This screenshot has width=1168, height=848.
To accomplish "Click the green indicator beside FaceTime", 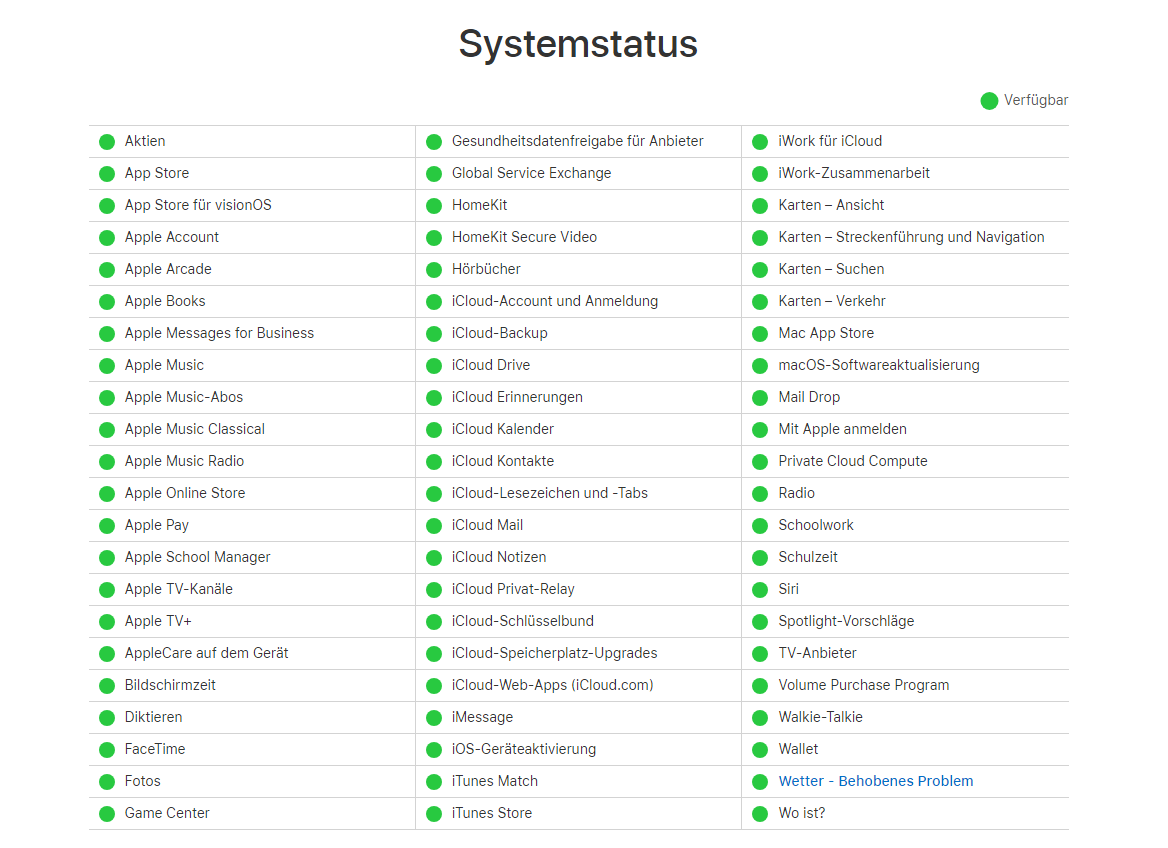I will tap(107, 749).
